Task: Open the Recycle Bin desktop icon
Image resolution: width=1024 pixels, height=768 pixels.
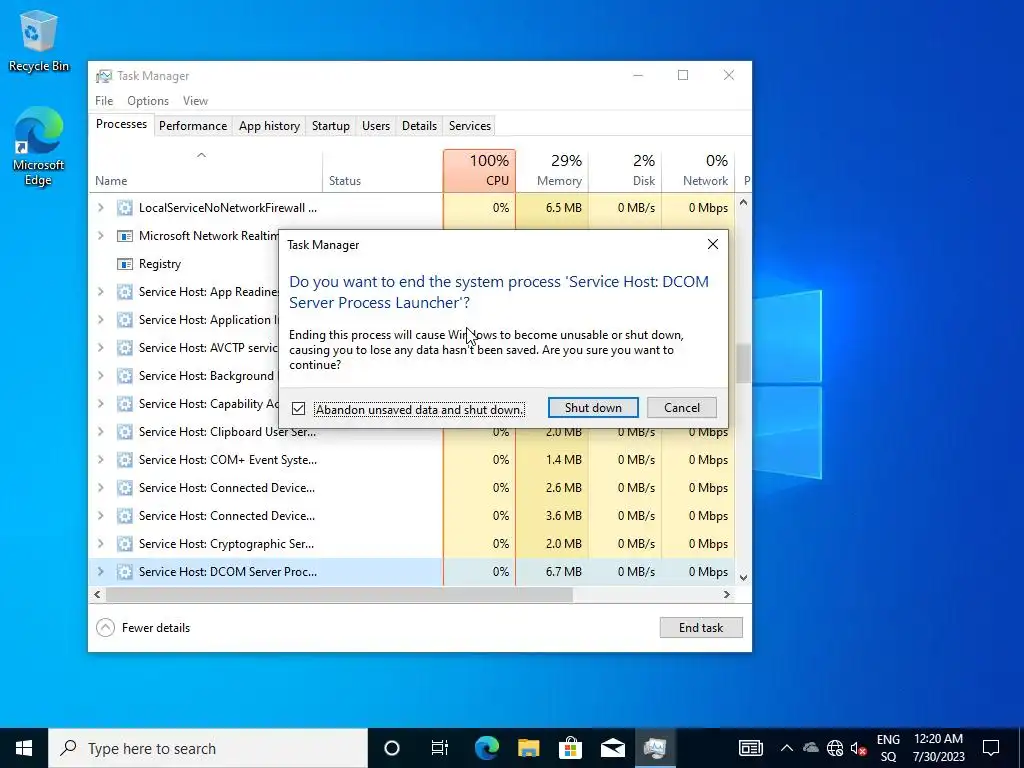Action: coord(39,40)
